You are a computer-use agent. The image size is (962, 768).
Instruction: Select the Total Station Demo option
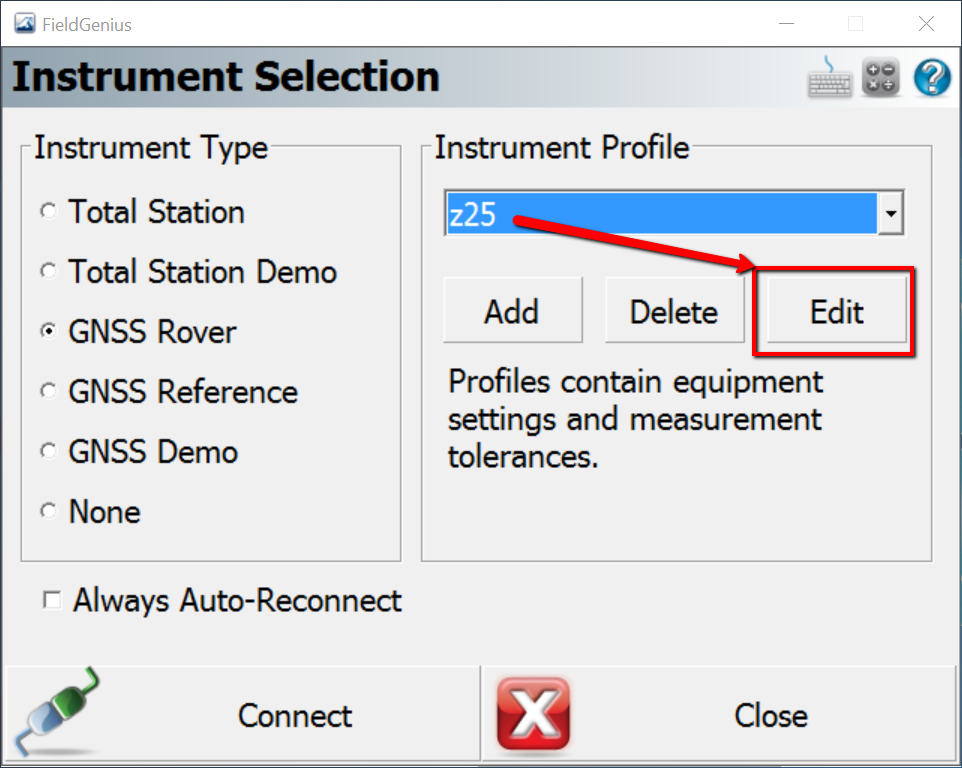[48, 272]
